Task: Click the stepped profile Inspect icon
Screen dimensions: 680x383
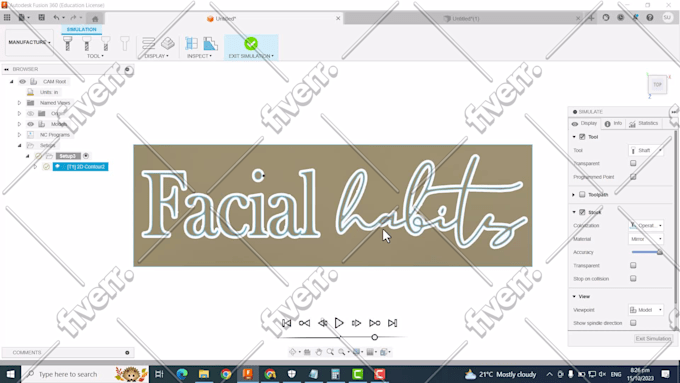Action: tap(210, 43)
